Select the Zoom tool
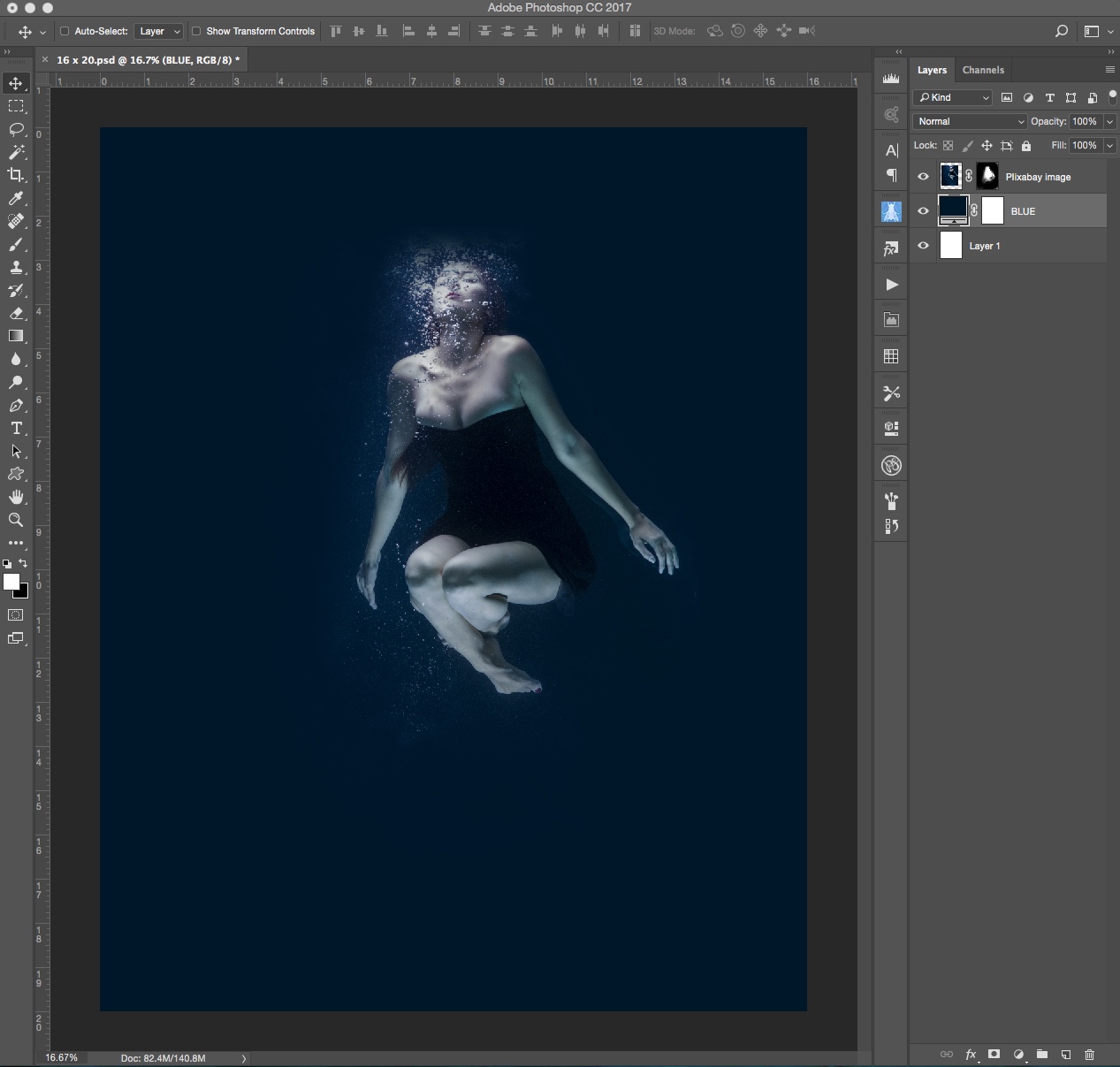 15,520
